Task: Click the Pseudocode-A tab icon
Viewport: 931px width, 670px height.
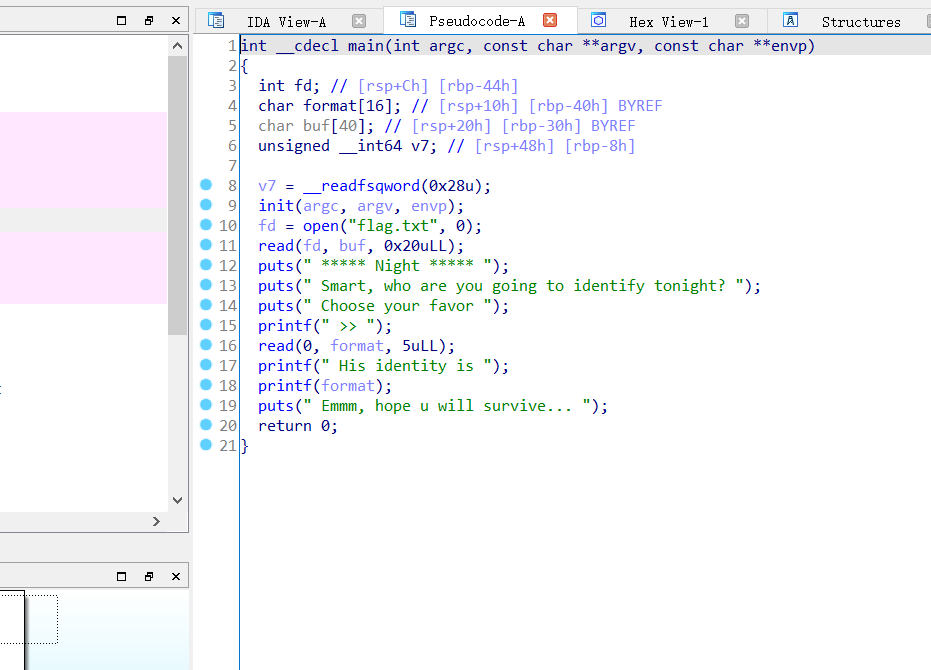Action: [x=408, y=20]
